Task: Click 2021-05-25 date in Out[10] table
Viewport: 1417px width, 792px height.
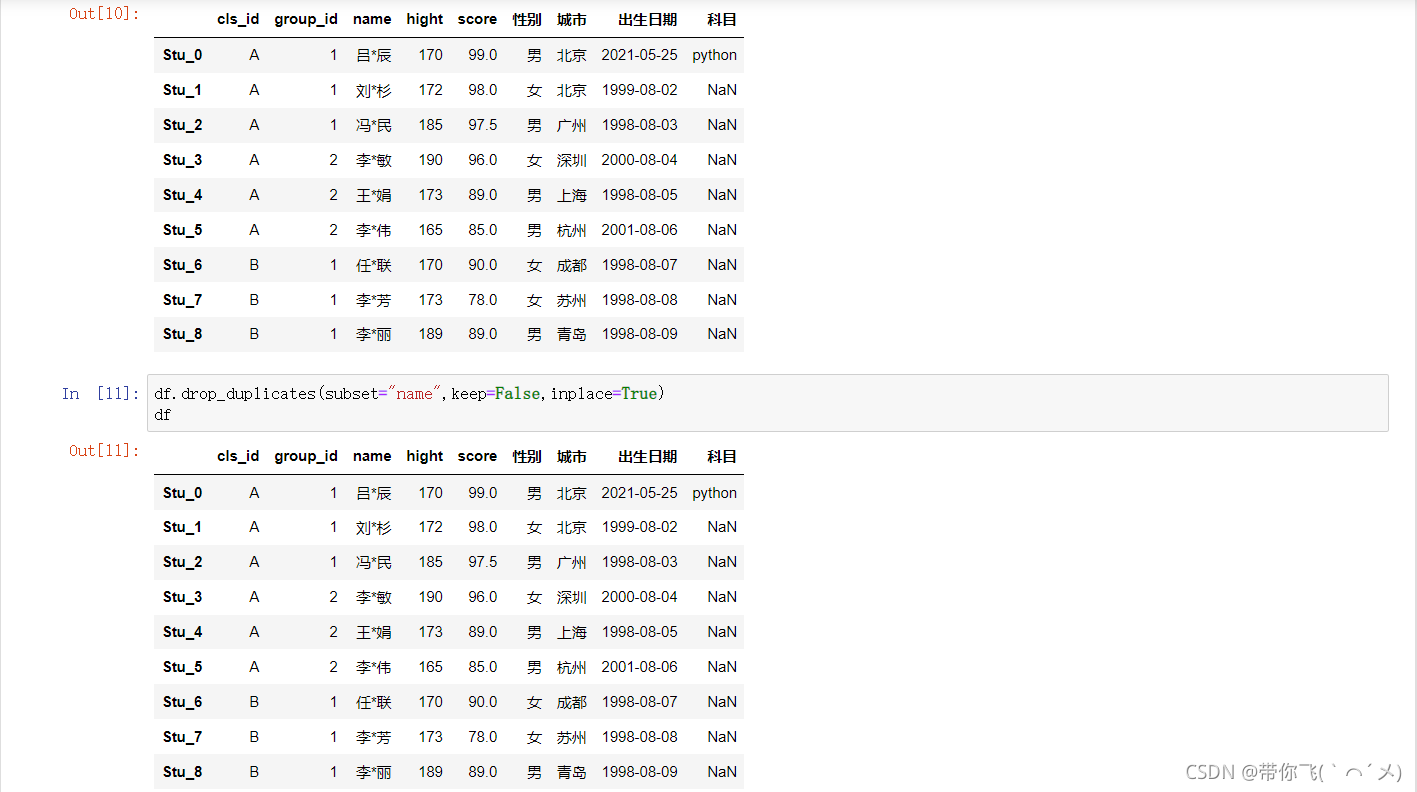Action: coord(640,55)
